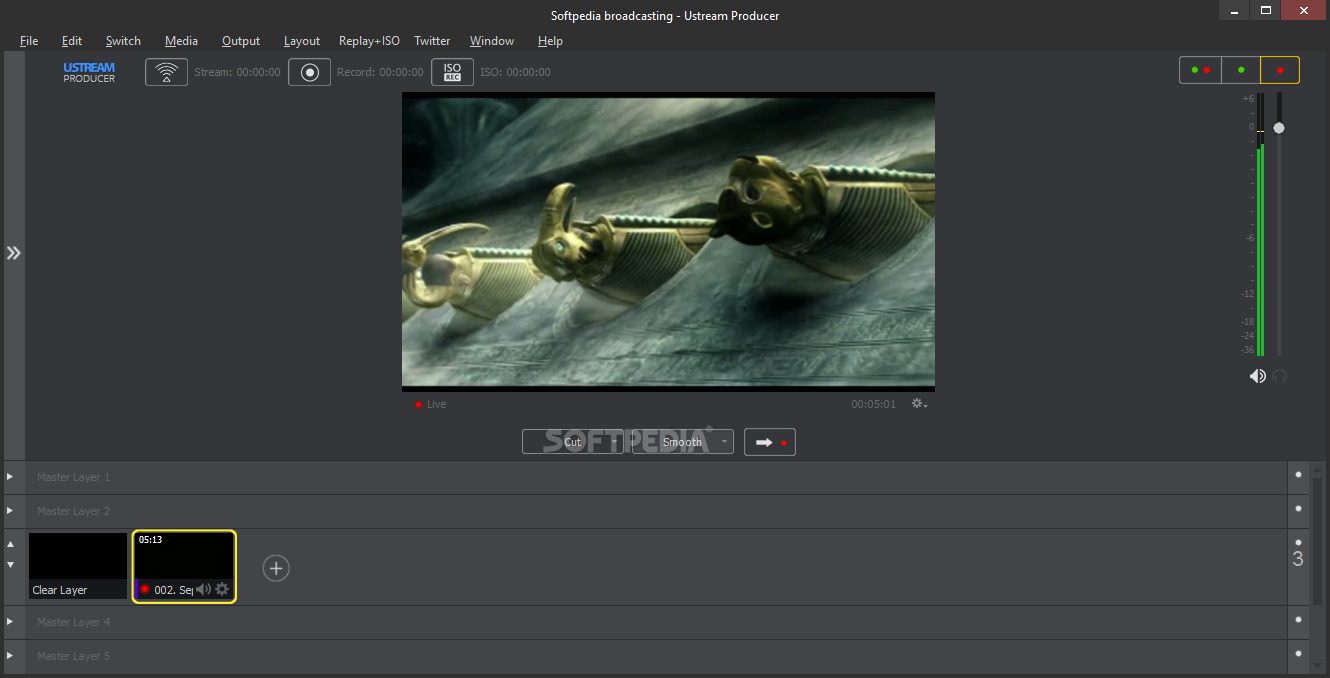Open the Twitter menu
1330x678 pixels.
tap(432, 41)
